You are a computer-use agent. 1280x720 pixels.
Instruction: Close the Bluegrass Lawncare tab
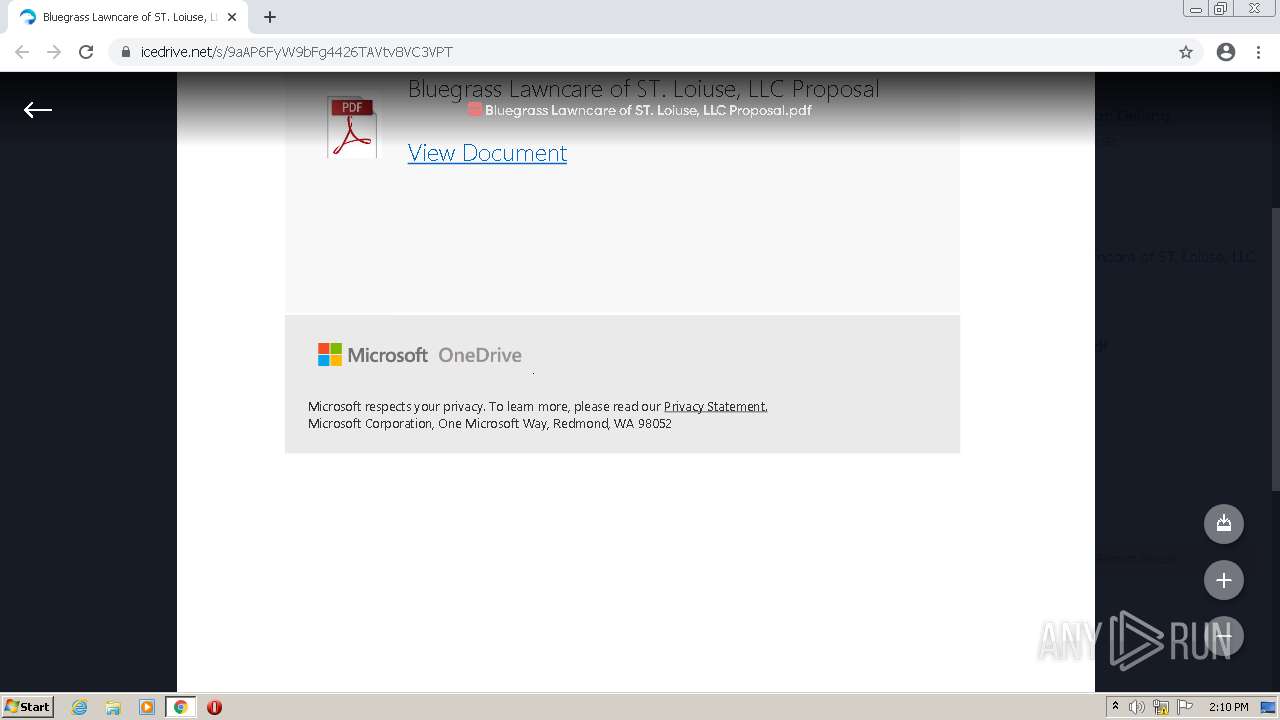point(232,17)
